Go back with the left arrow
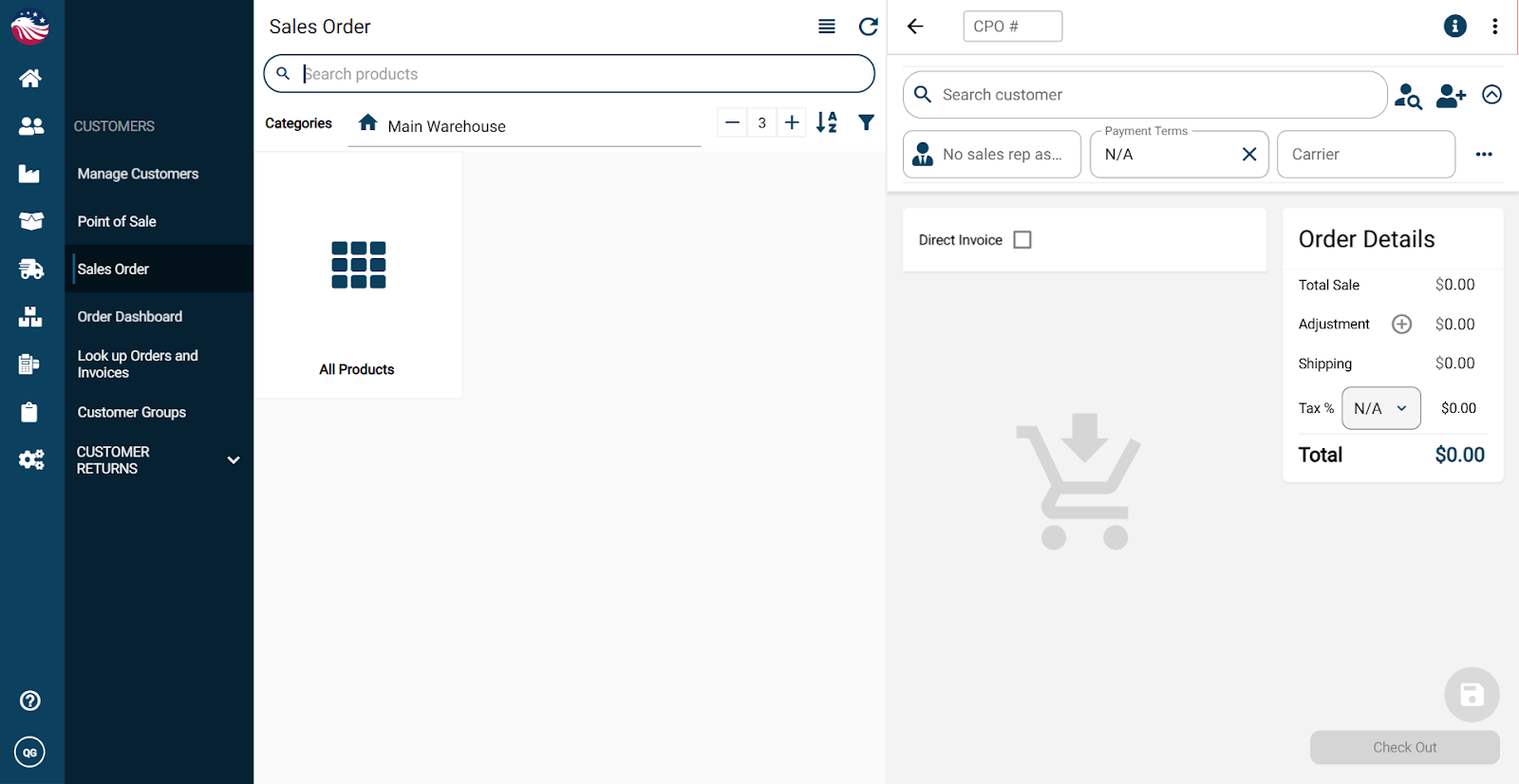 pos(915,27)
